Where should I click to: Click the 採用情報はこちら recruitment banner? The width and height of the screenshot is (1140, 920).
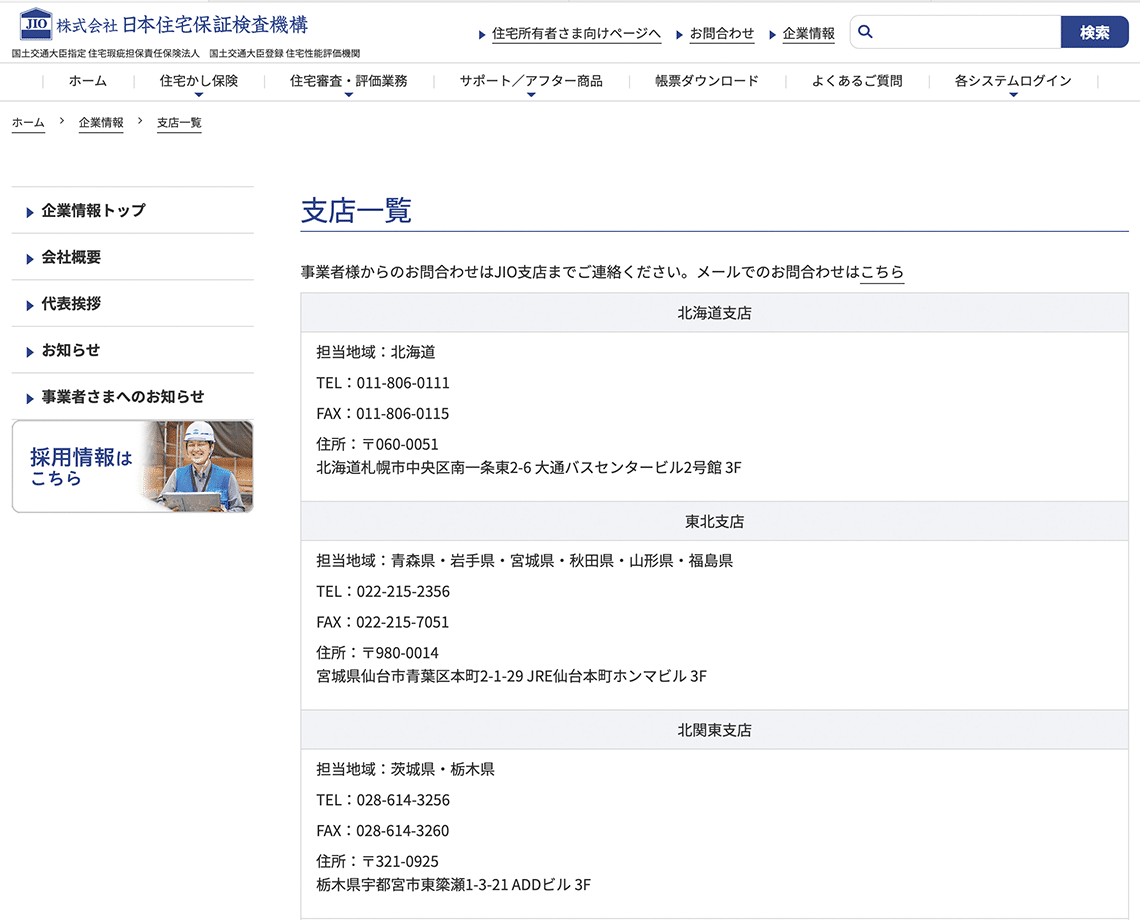(132, 466)
